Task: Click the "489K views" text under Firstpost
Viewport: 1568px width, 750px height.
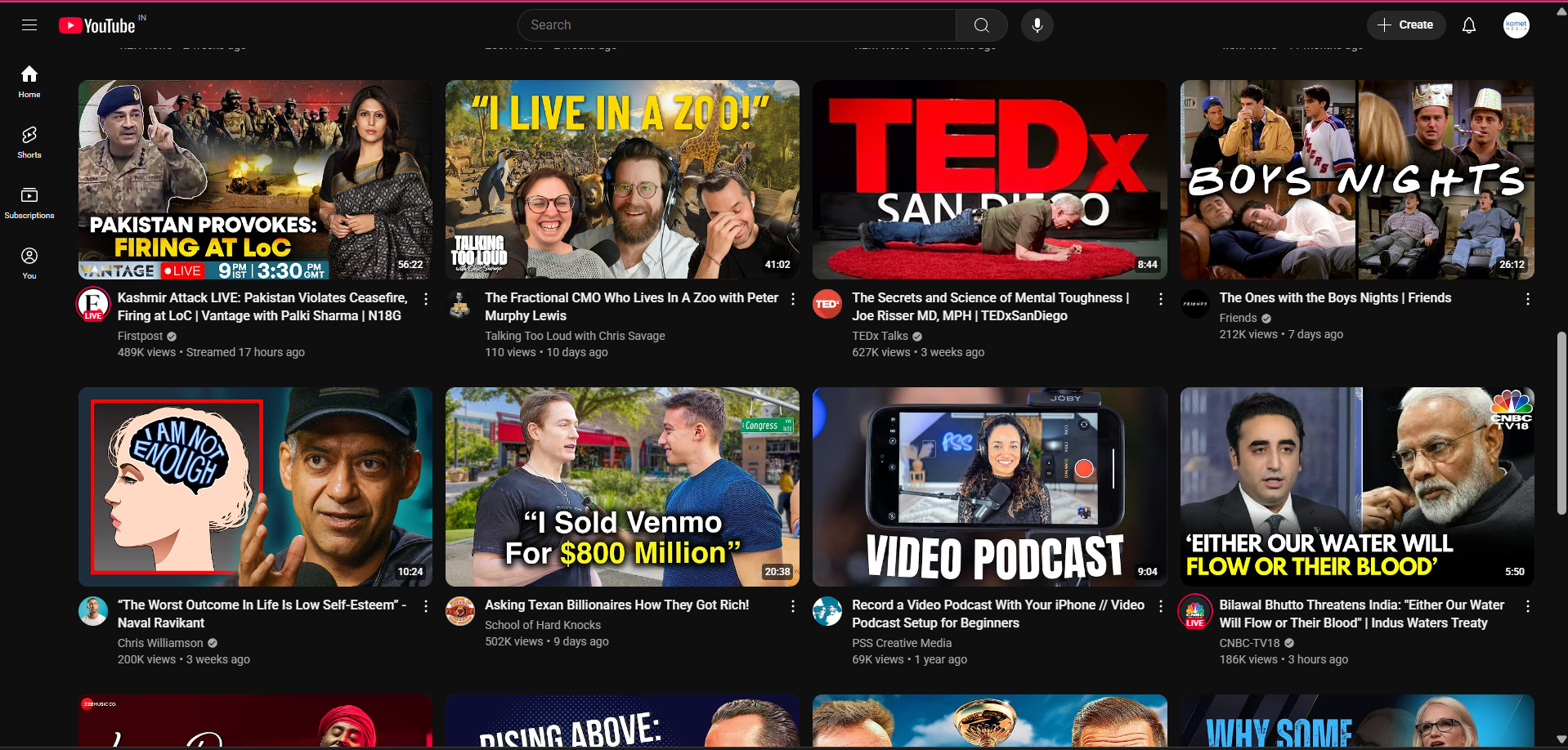Action: point(146,352)
